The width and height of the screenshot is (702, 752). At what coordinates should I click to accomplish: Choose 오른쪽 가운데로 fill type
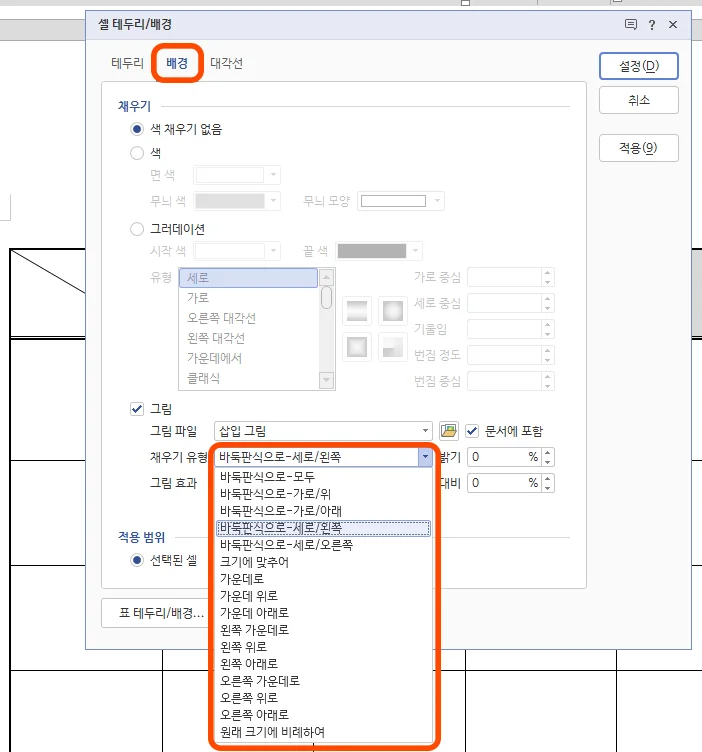pyautogui.click(x=324, y=681)
